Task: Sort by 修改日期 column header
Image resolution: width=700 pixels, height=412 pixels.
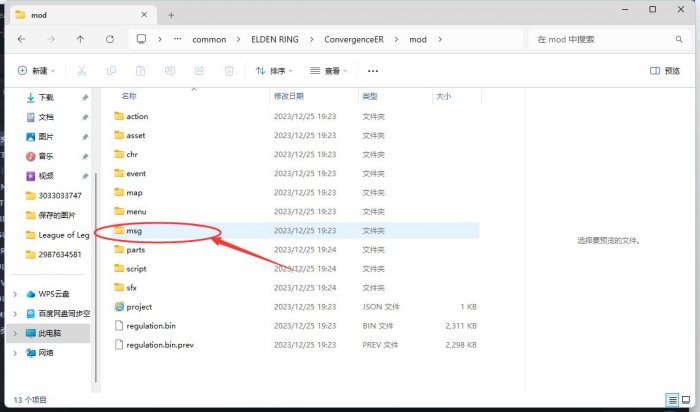Action: click(x=288, y=96)
